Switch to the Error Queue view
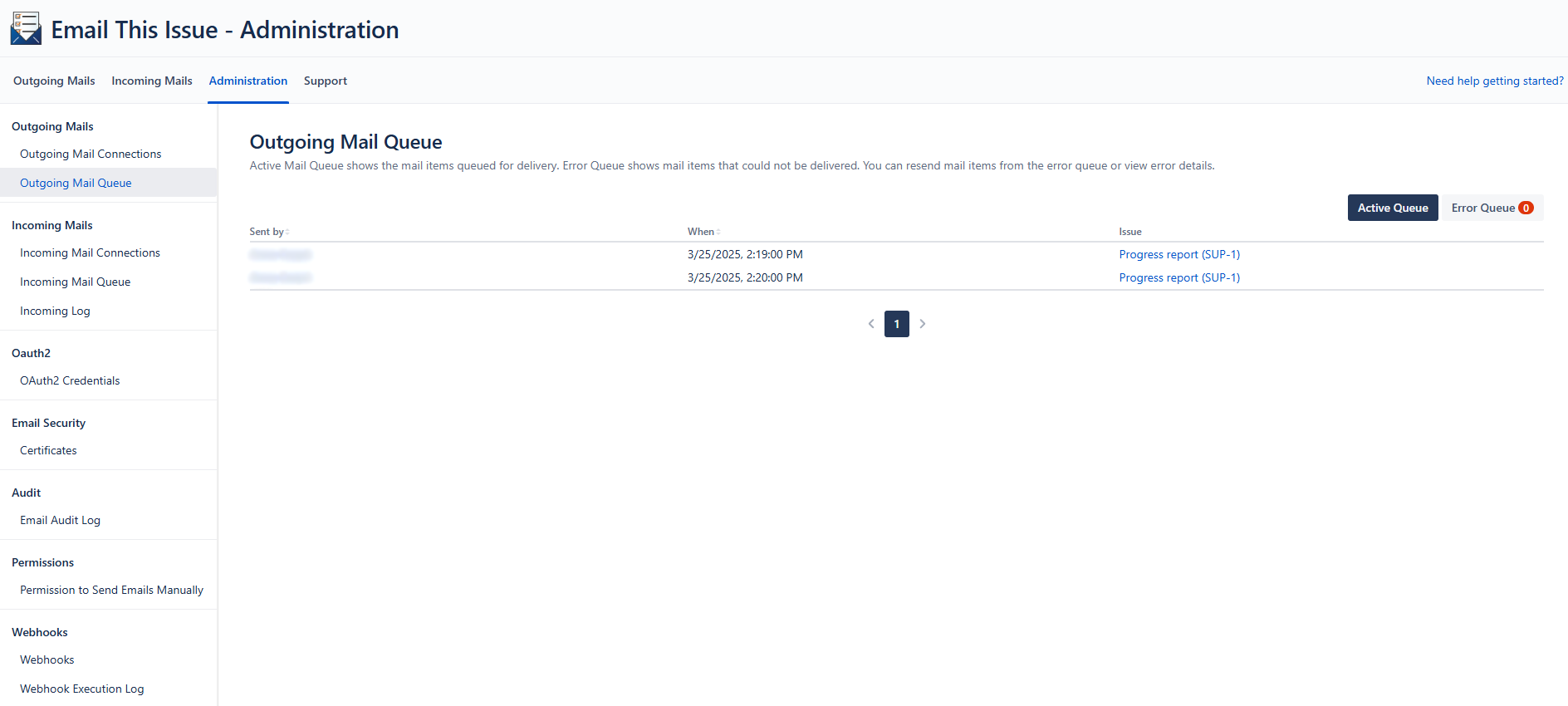 (1482, 208)
